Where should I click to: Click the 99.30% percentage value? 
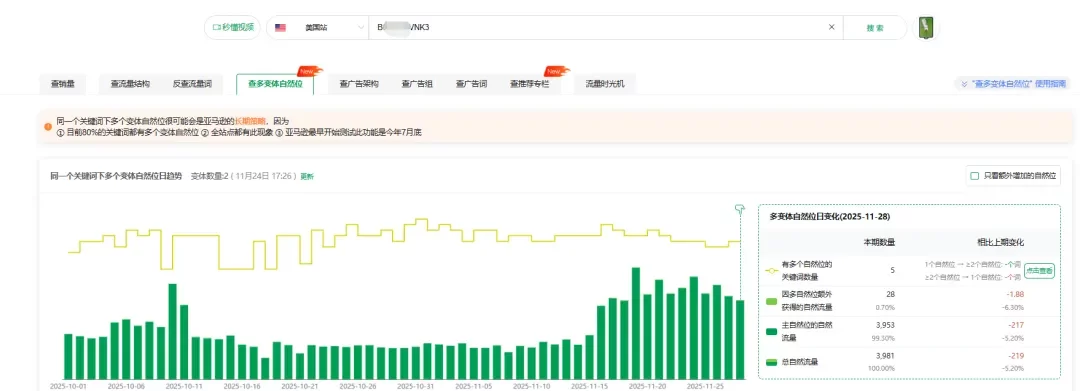(884, 338)
